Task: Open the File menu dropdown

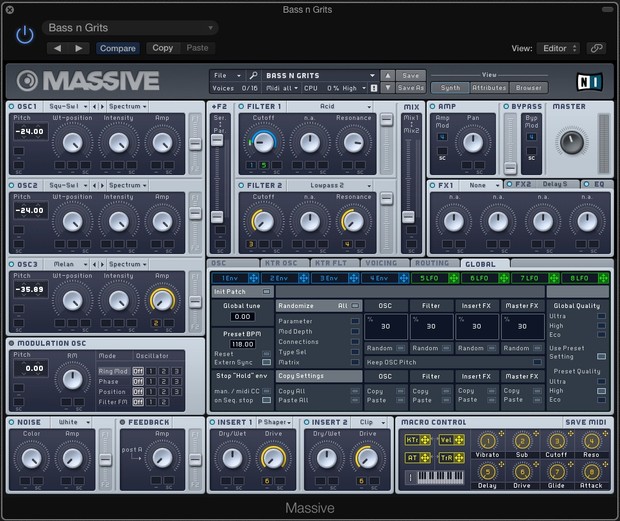Action: [x=227, y=75]
